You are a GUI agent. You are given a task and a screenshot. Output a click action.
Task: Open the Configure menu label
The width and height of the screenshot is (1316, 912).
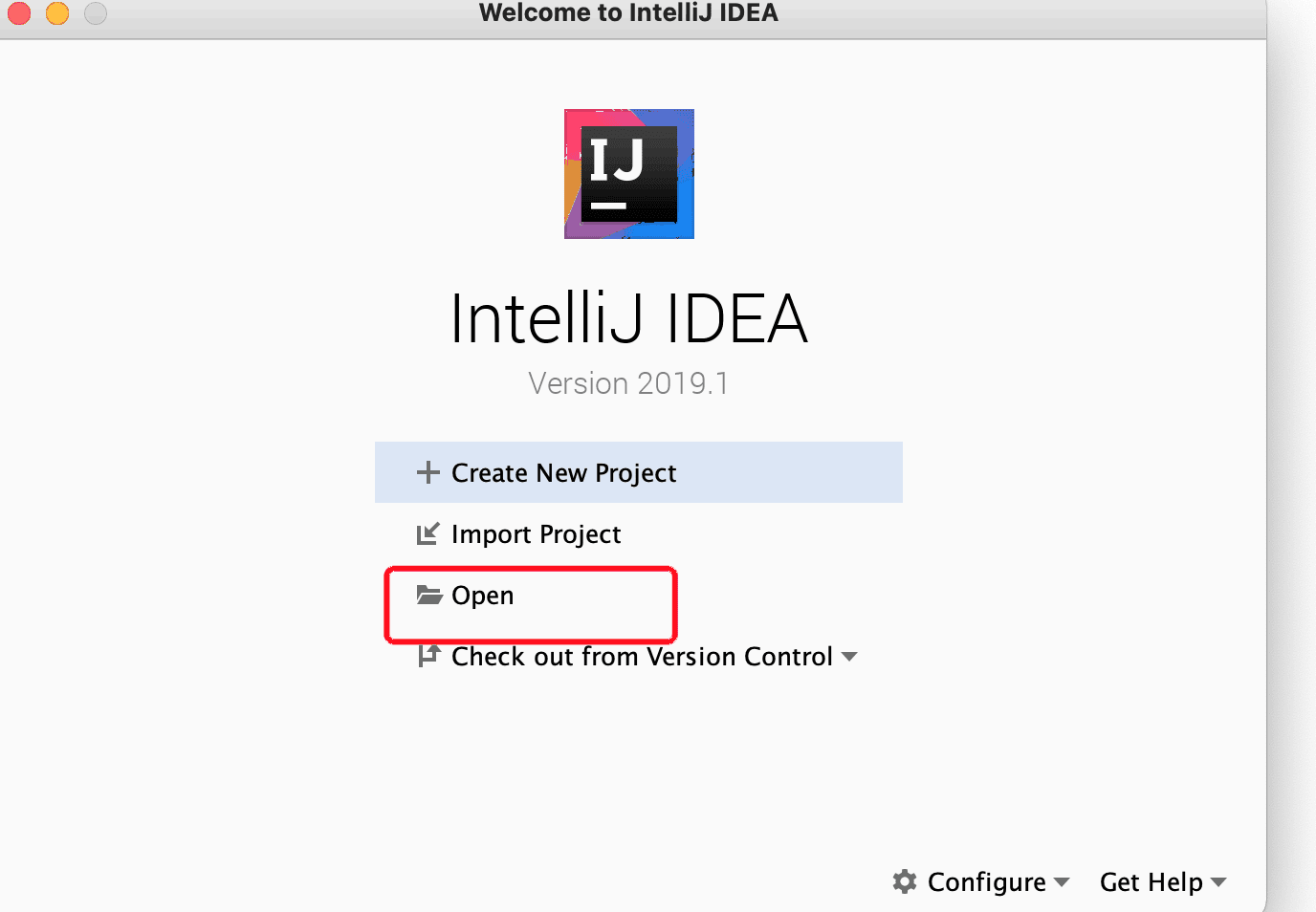coord(986,881)
